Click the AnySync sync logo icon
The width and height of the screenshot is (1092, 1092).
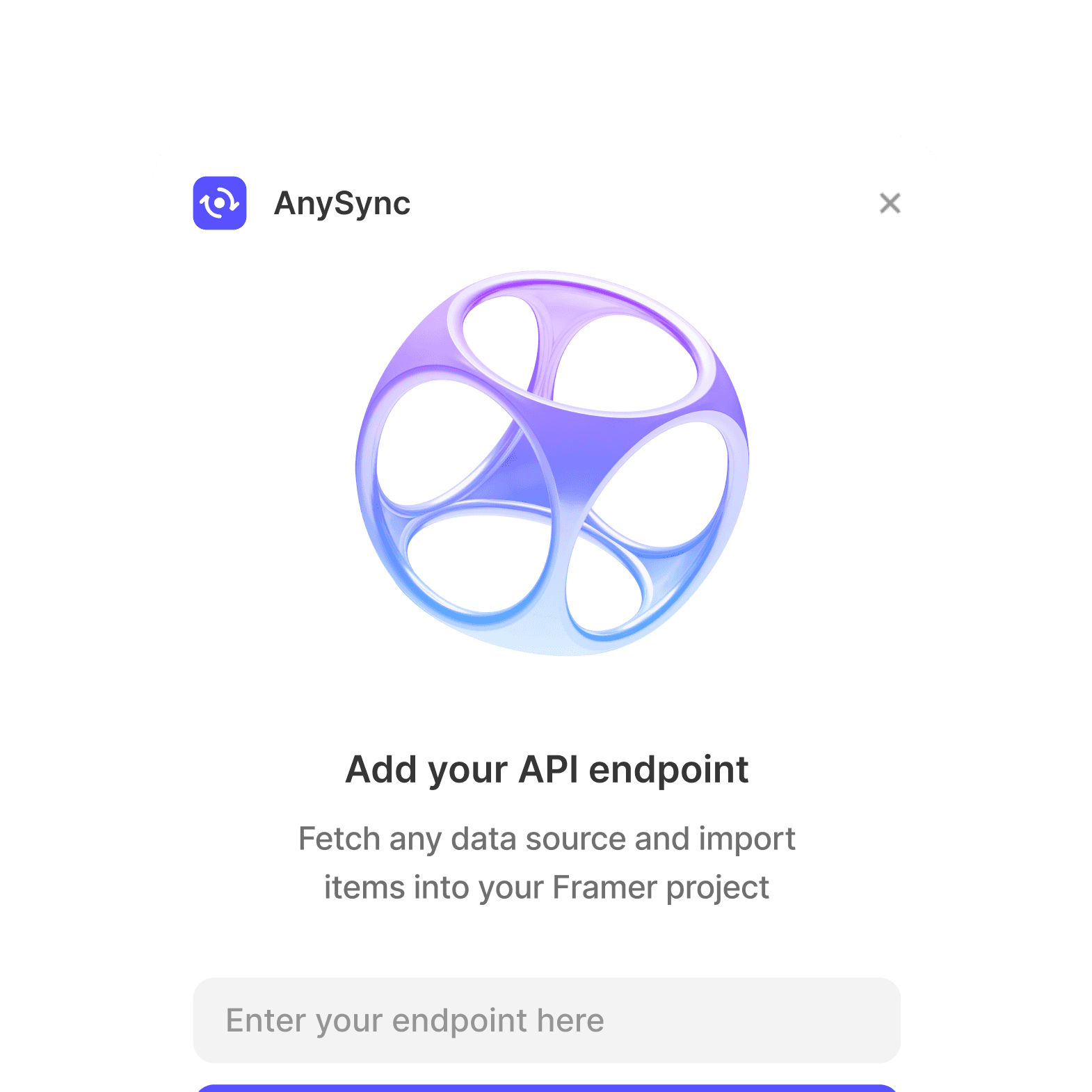click(220, 203)
